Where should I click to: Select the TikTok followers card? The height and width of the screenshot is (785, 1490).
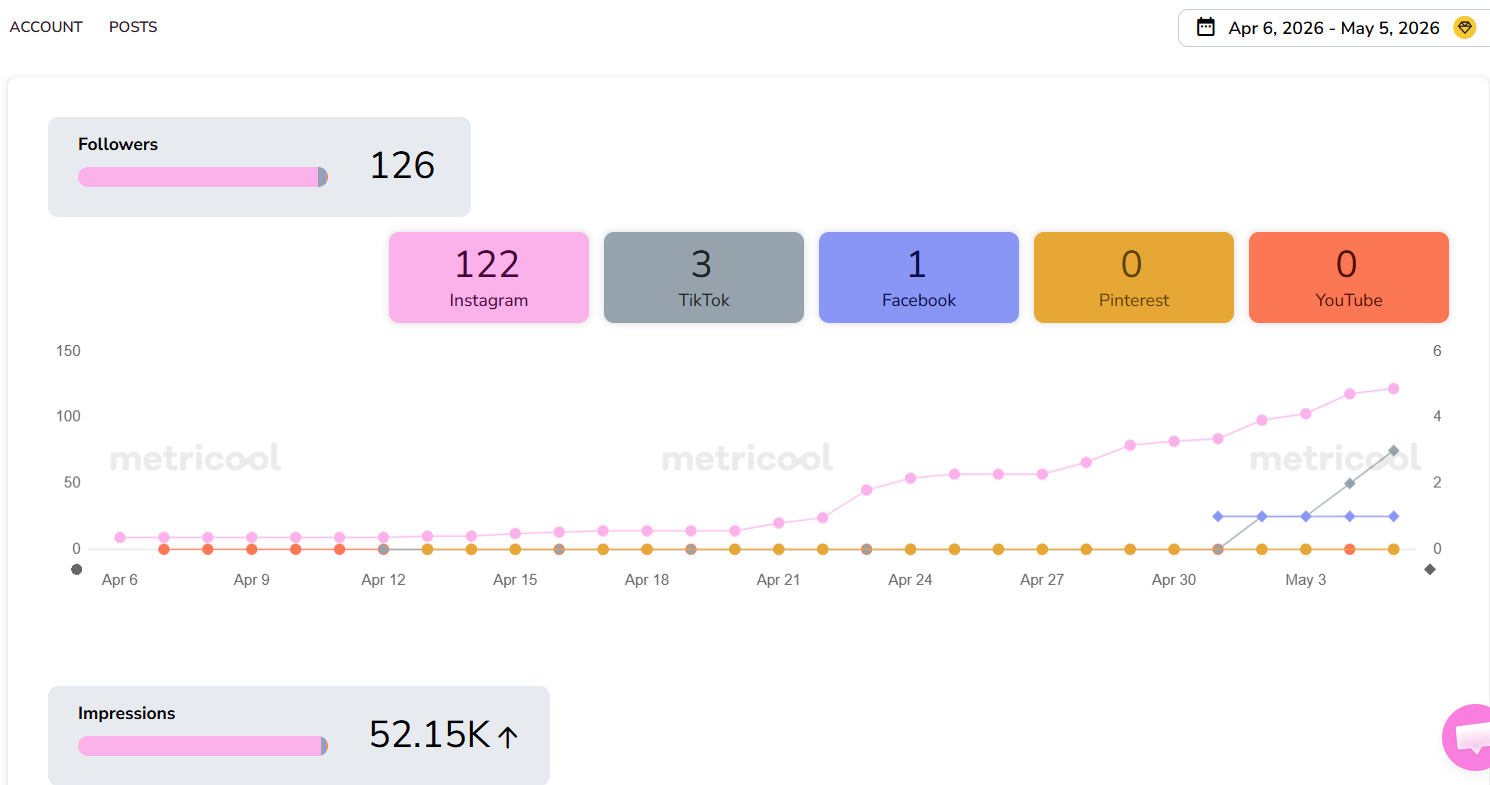tap(704, 277)
